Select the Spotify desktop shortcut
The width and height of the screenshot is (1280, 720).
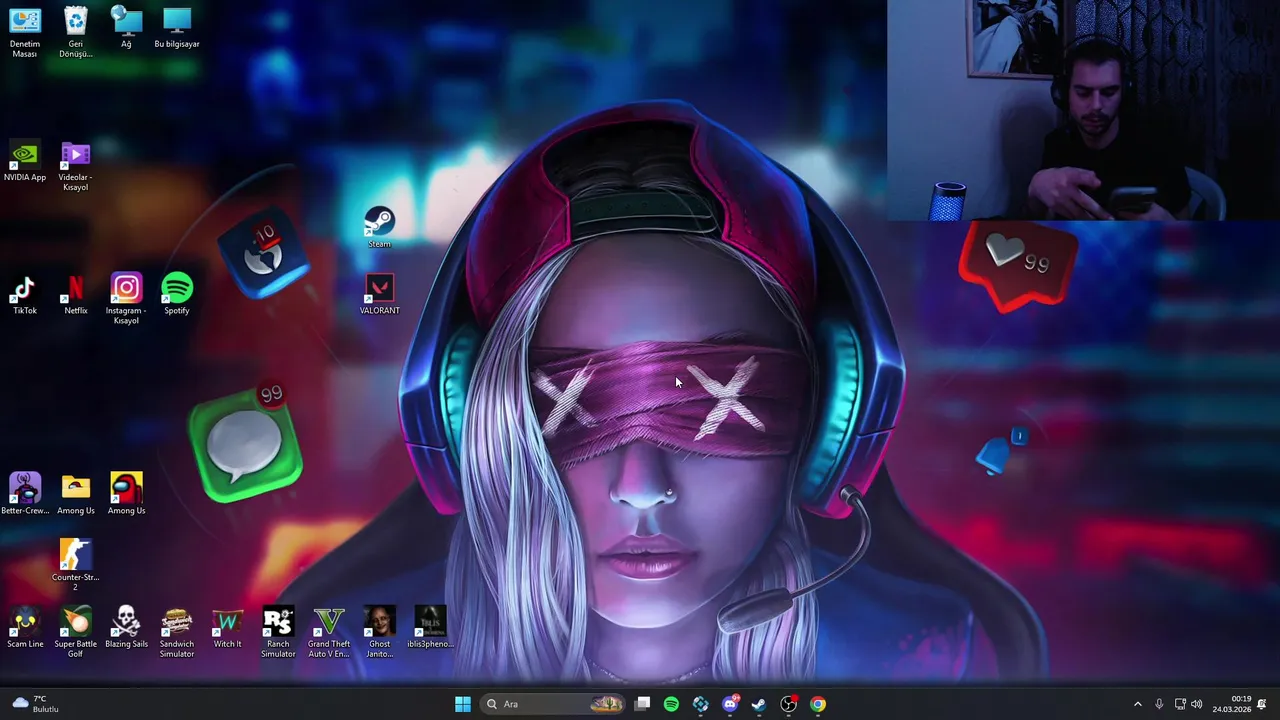click(177, 295)
